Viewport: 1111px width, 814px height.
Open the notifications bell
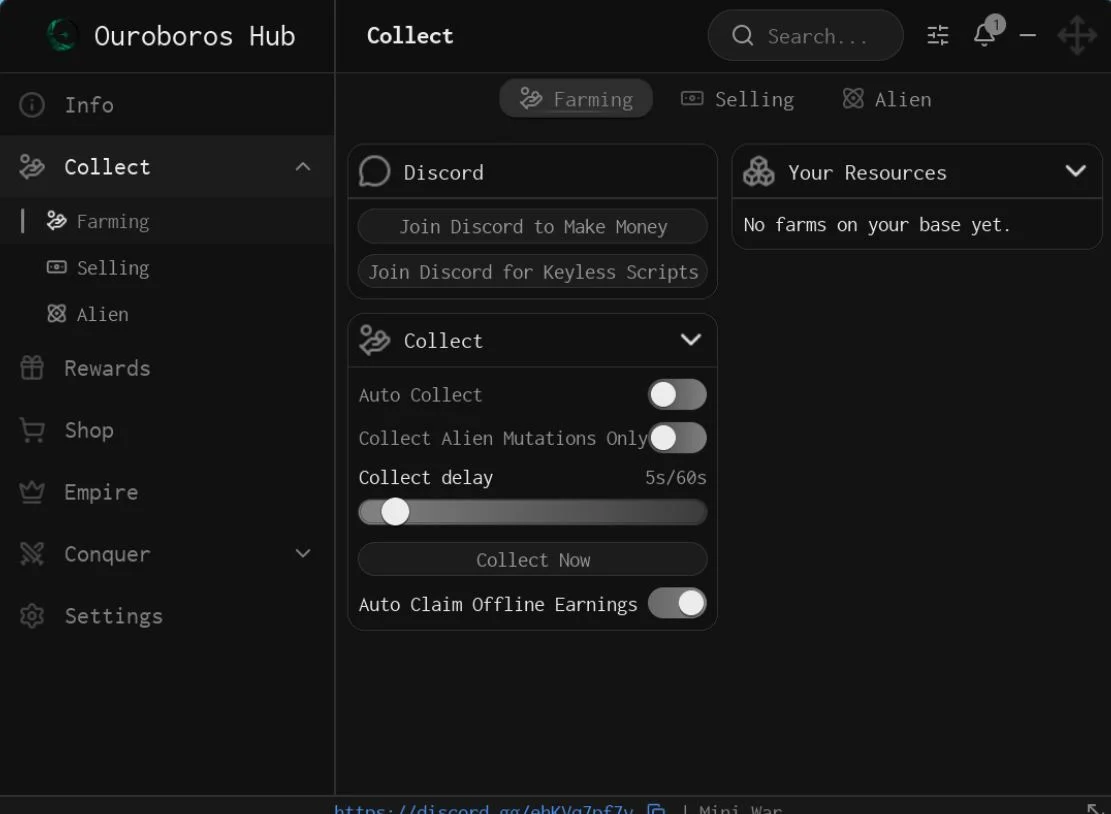tap(985, 33)
